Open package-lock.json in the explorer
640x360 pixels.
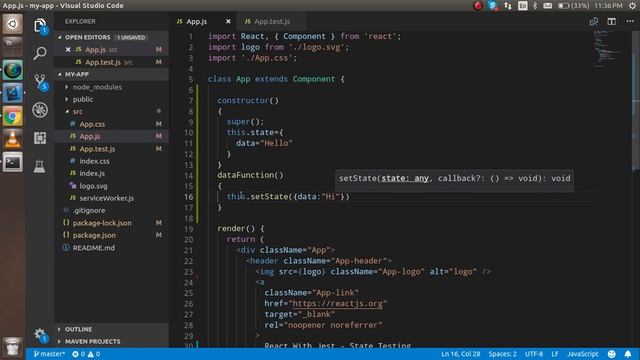(111, 223)
